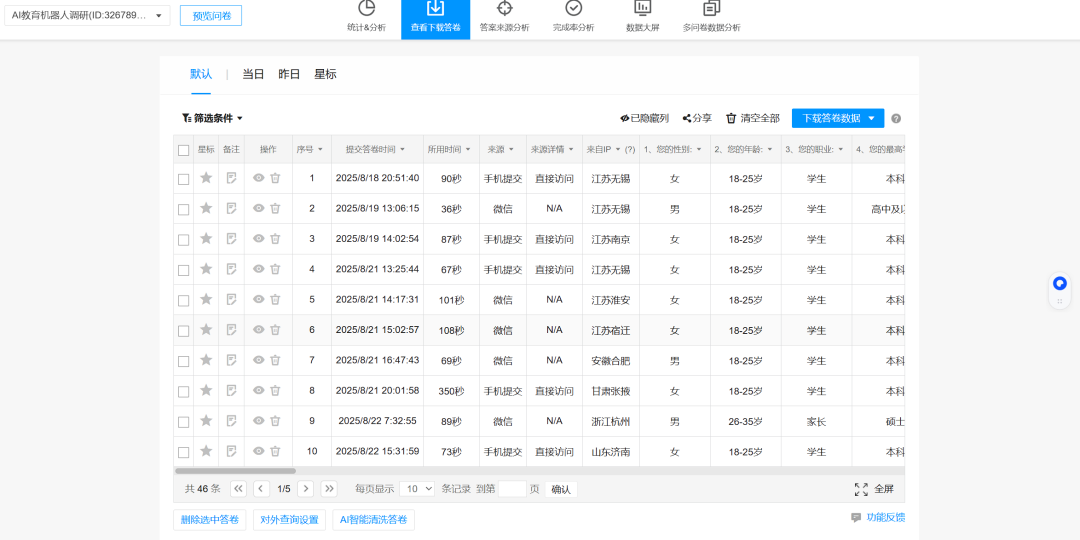Select the 默认 tab
The height and width of the screenshot is (540, 1080).
[x=201, y=74]
